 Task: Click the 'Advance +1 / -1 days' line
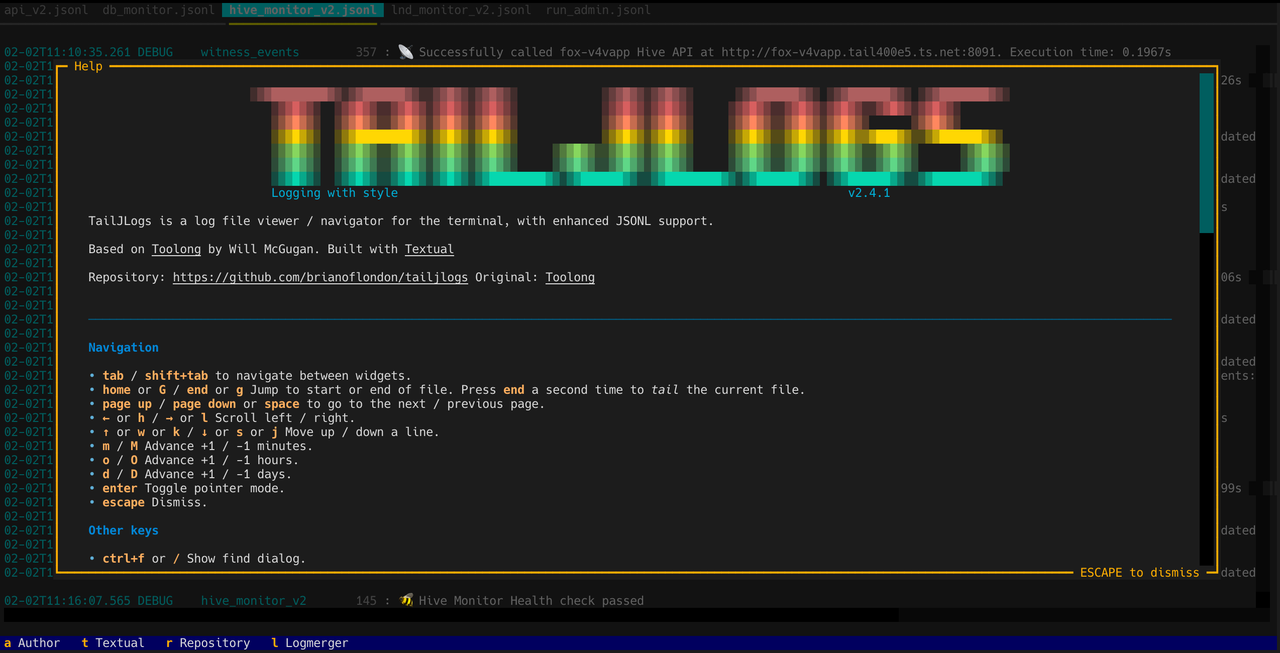[x=190, y=474]
